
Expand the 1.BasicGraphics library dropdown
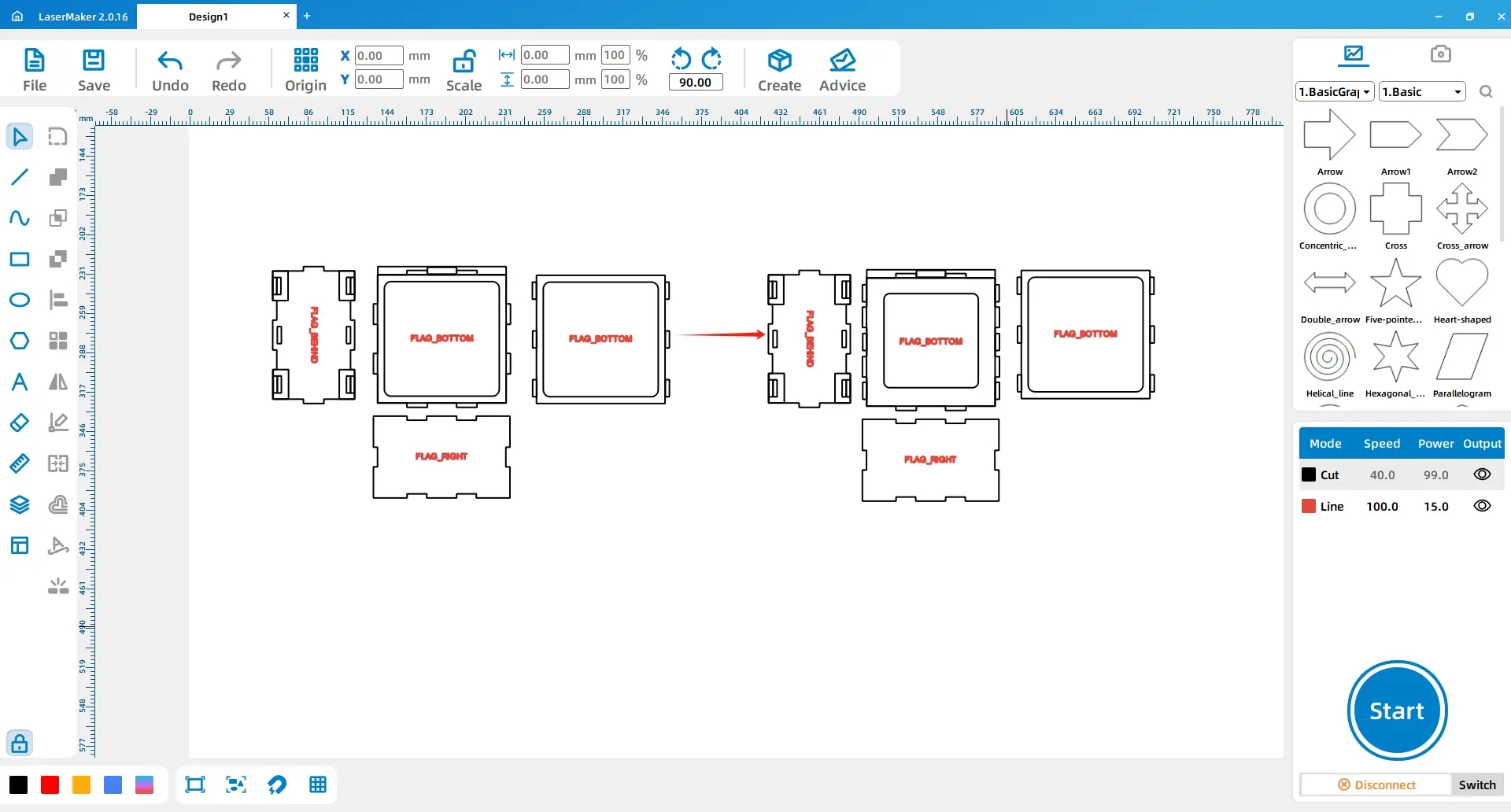tap(1335, 91)
